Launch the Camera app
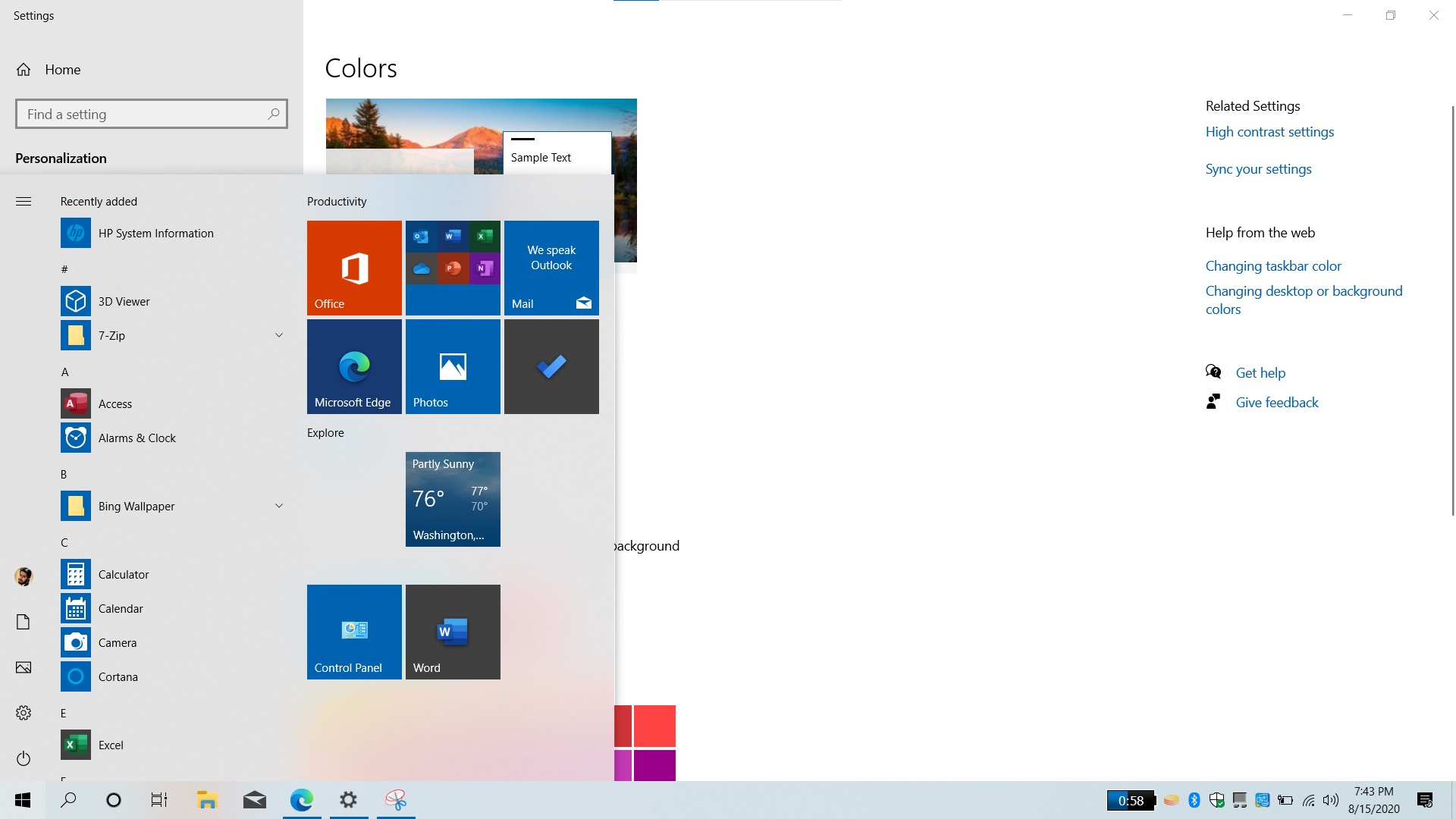Screen dimensions: 1456x819 coord(174,643)
